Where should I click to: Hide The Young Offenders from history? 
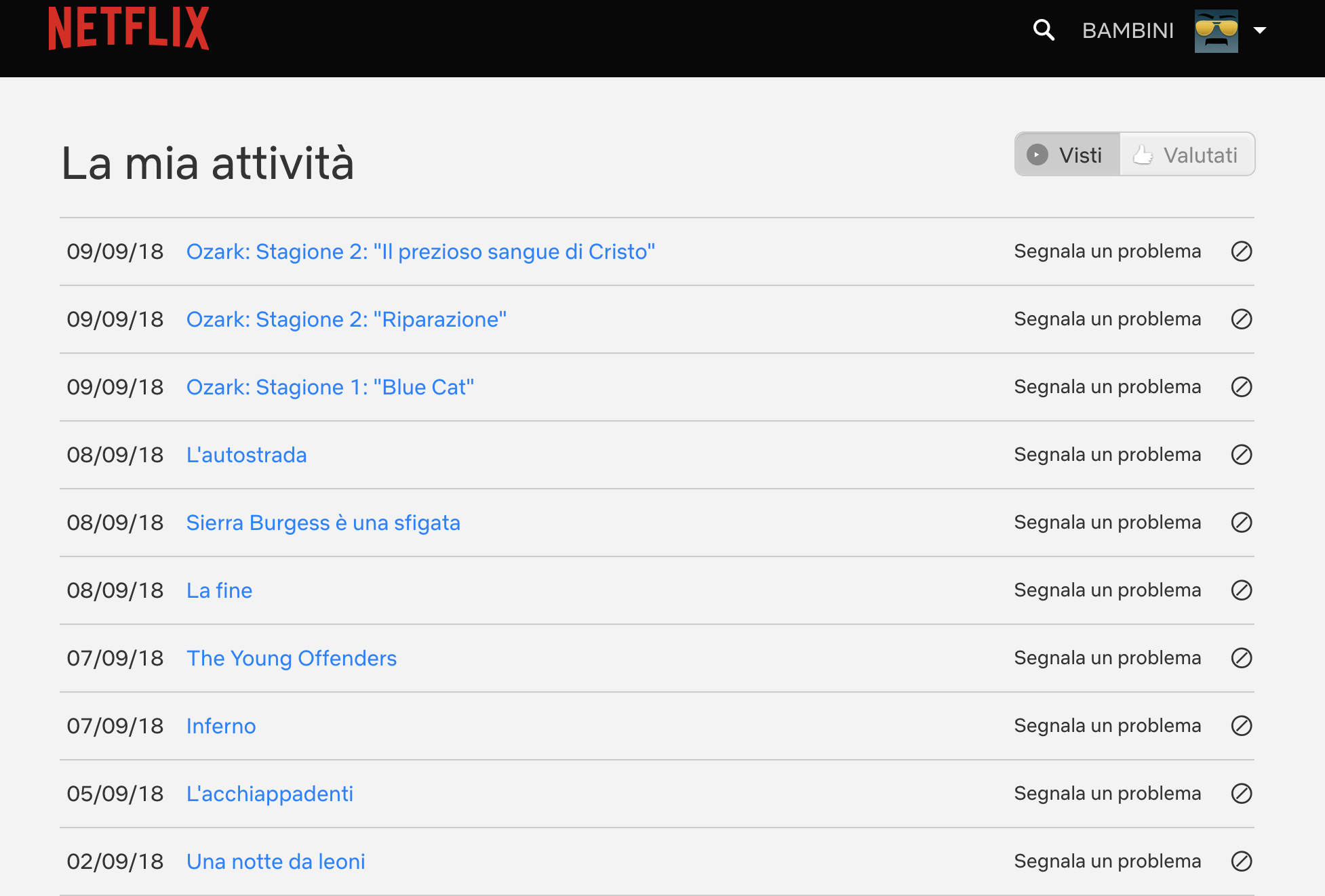tap(1241, 658)
